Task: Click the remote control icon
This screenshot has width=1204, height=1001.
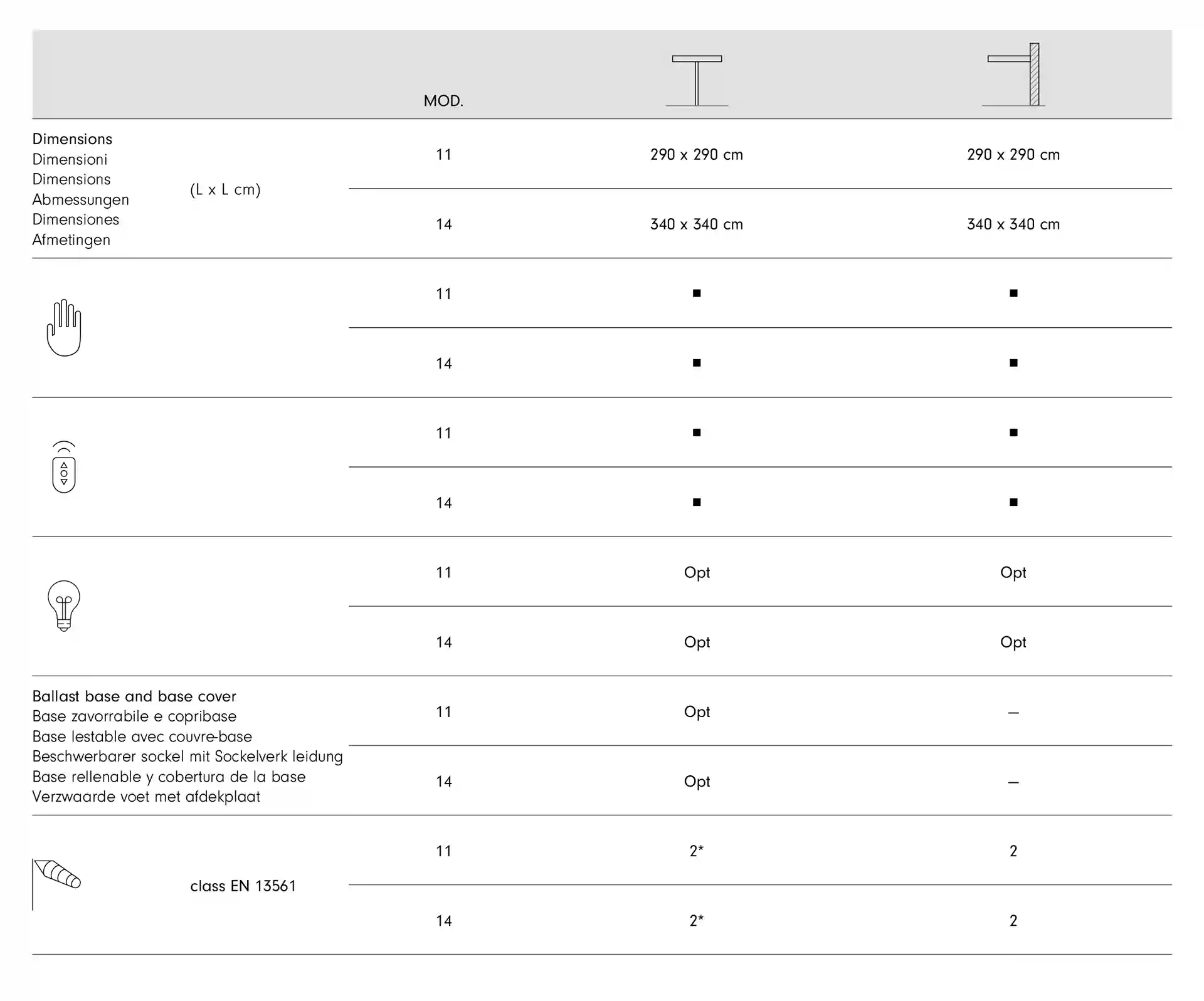Action: 64,468
